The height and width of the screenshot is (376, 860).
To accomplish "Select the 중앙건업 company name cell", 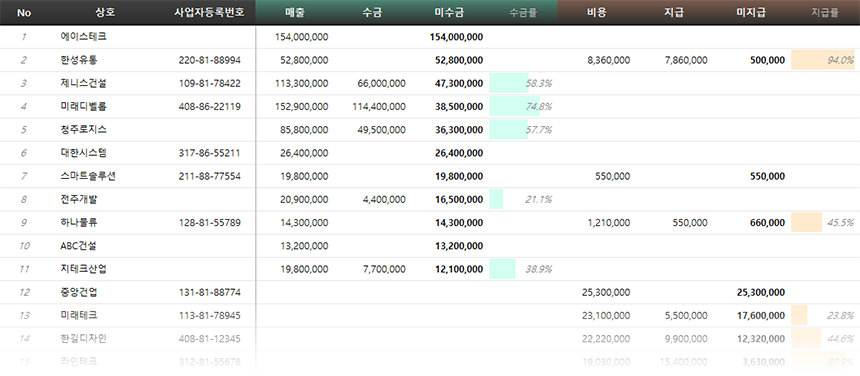I will (x=79, y=292).
